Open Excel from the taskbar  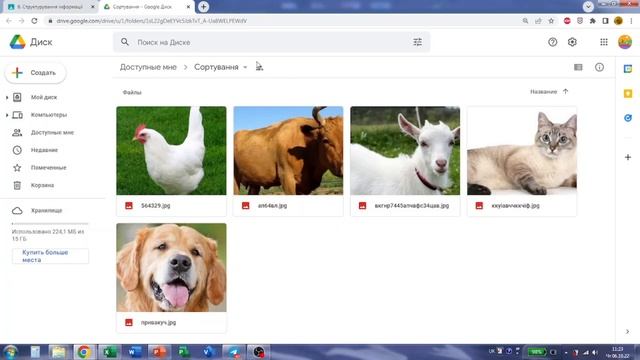pyautogui.click(x=109, y=352)
